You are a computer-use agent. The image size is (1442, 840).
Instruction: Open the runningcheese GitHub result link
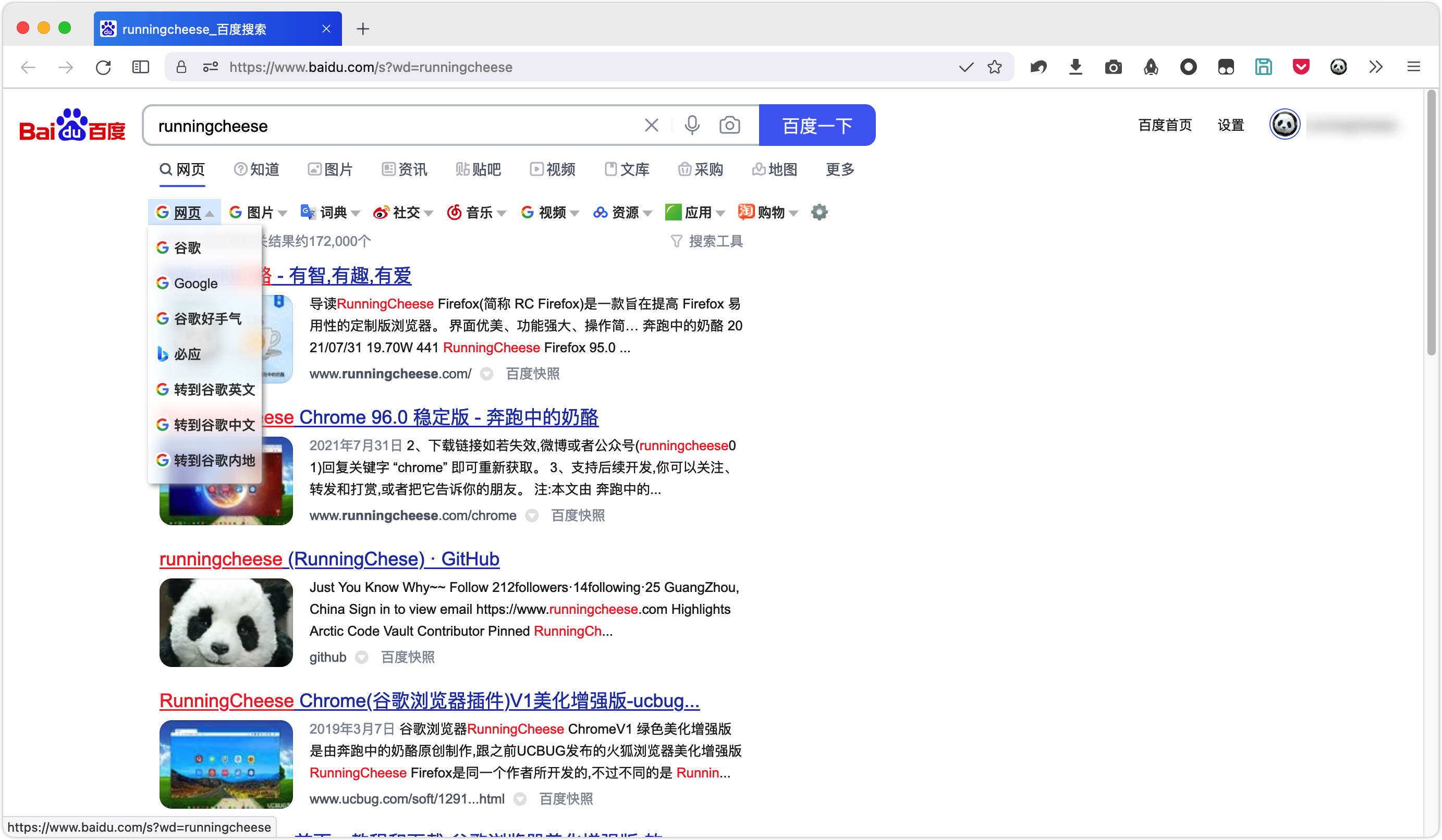coord(329,559)
